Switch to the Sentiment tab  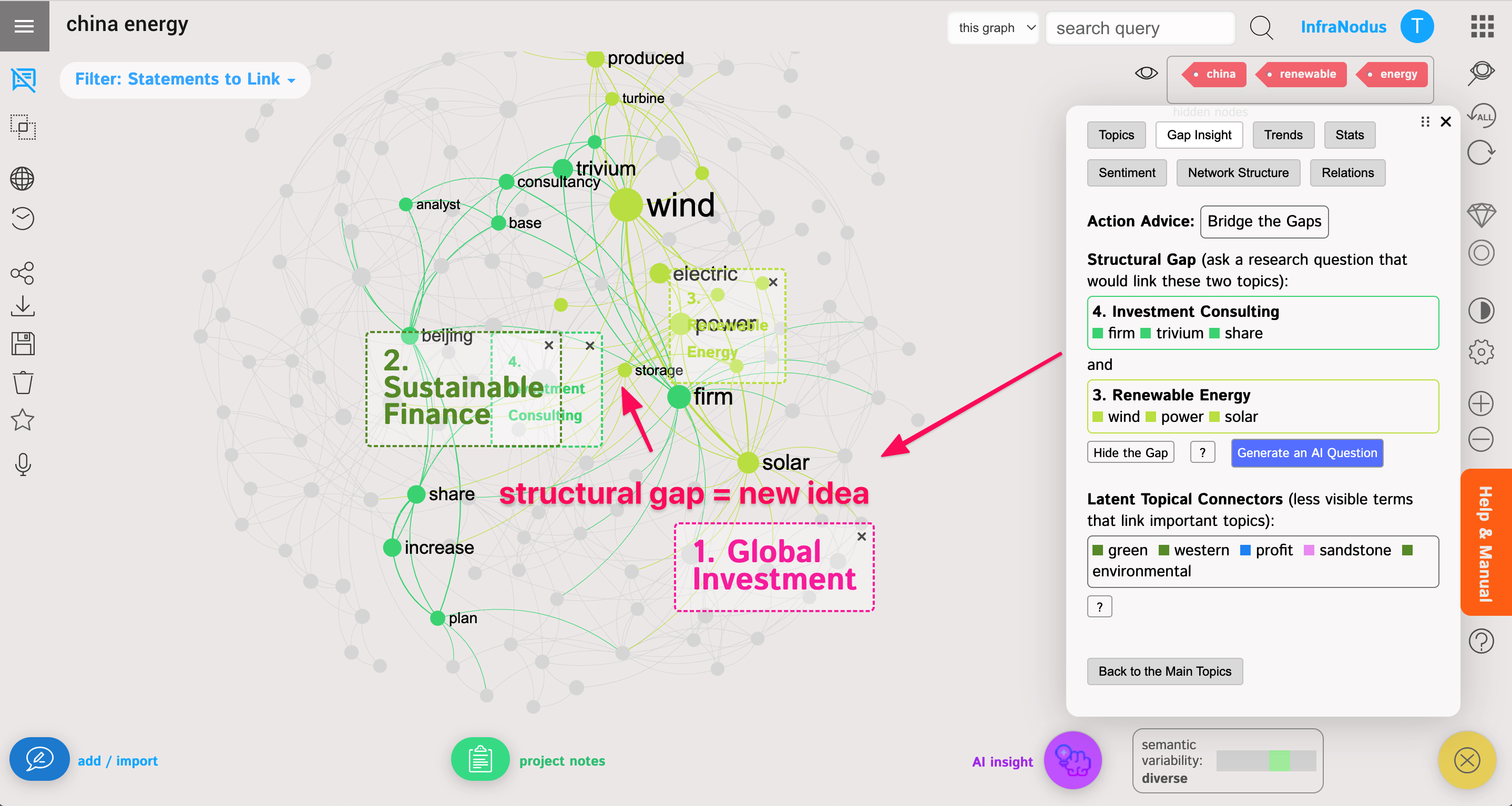[1126, 172]
